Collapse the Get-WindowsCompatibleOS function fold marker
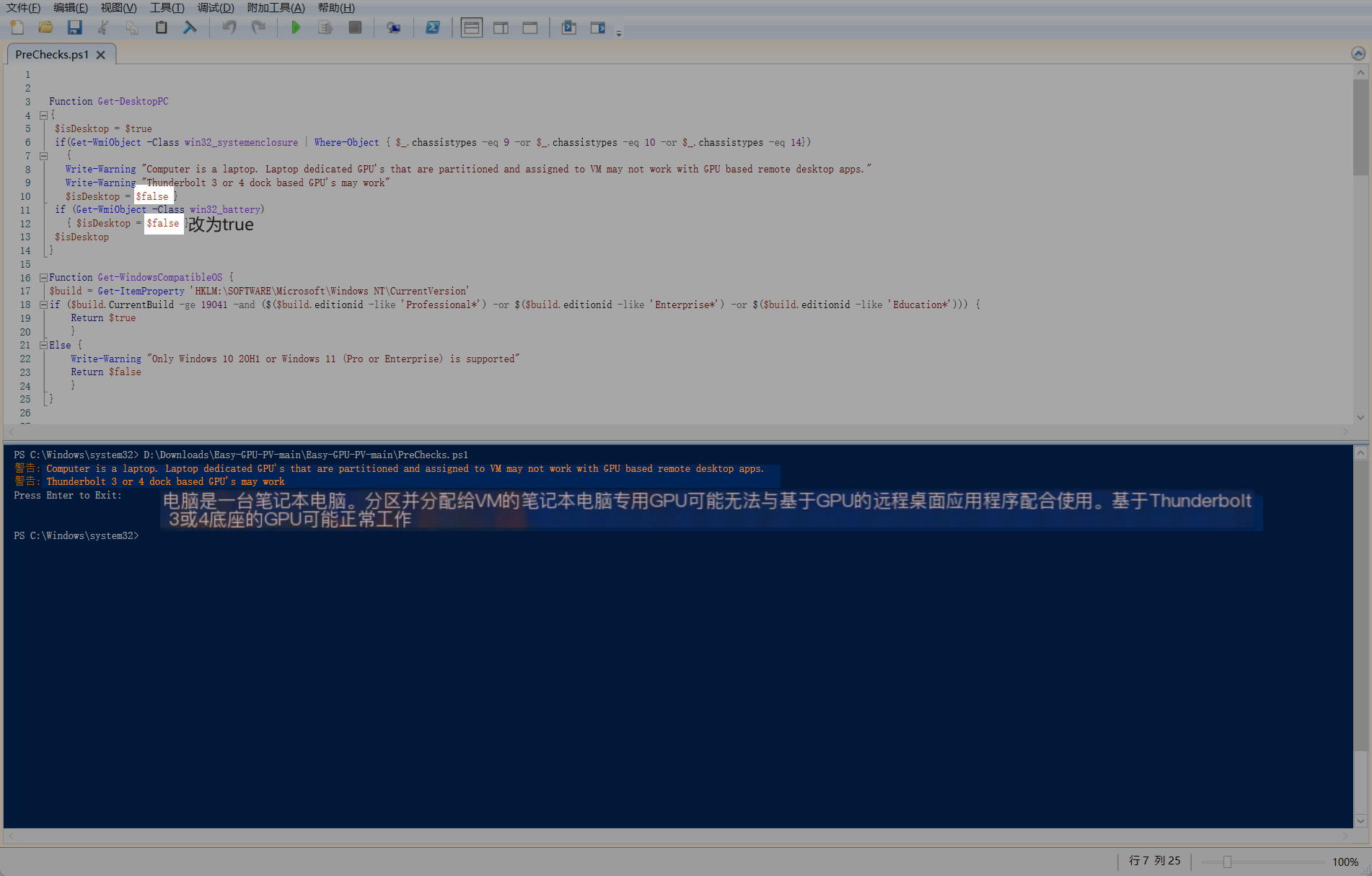Image resolution: width=1372 pixels, height=876 pixels. click(x=43, y=278)
